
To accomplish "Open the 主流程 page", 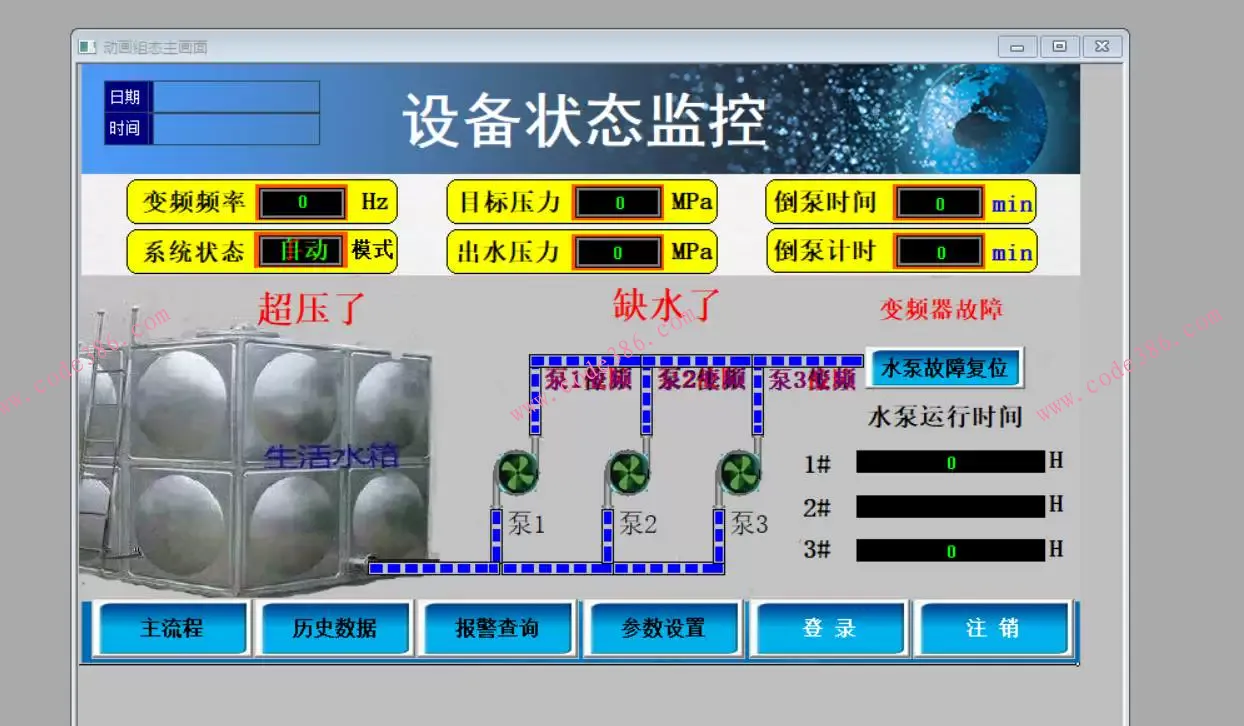I will click(171, 628).
